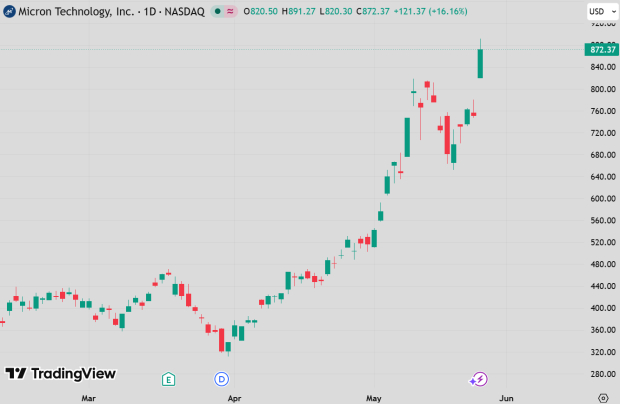
Task: Click the +121.37 (+16.16%) change value
Action: [x=431, y=11]
